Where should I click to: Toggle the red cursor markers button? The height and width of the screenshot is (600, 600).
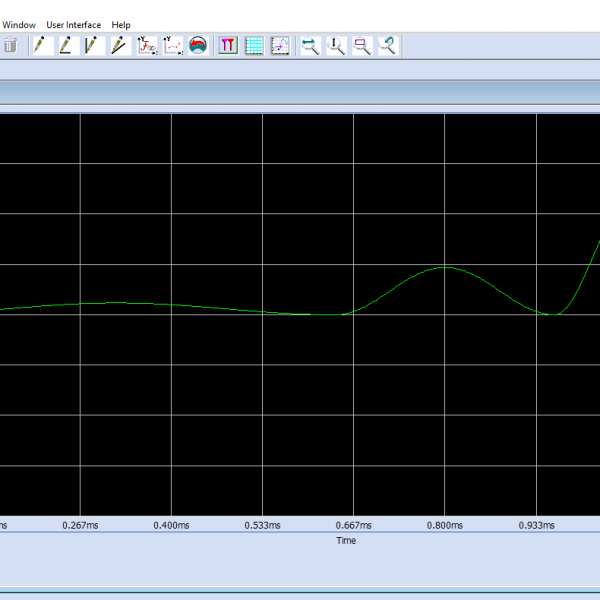(228, 45)
